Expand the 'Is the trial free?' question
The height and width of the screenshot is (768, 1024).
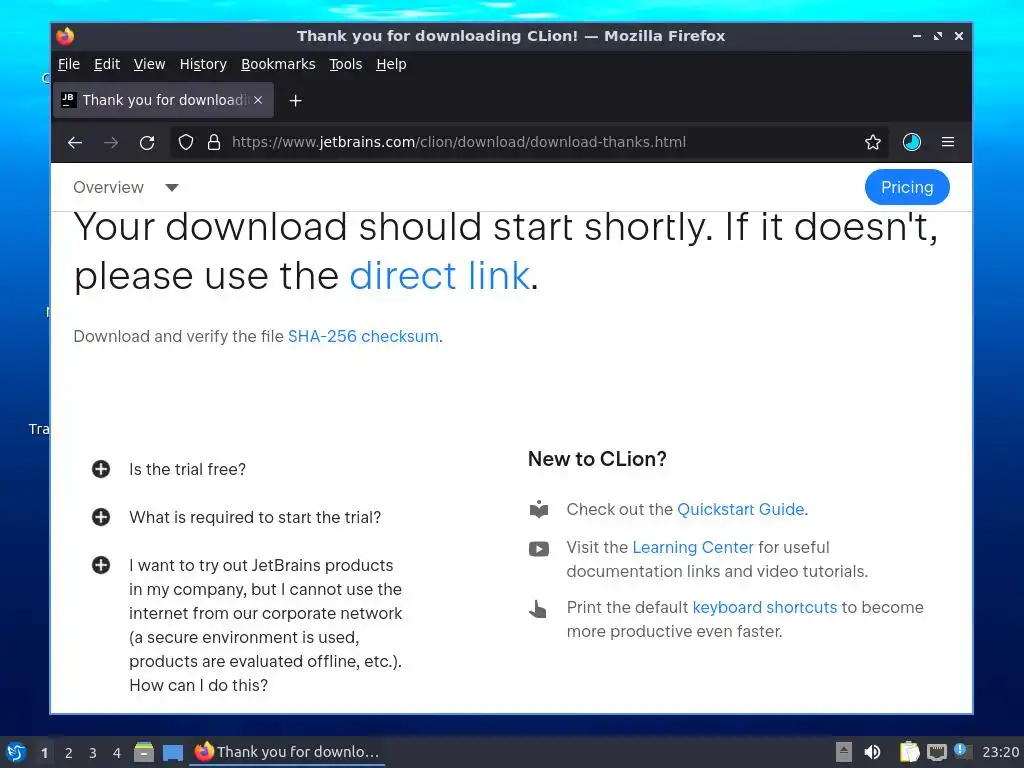click(101, 469)
